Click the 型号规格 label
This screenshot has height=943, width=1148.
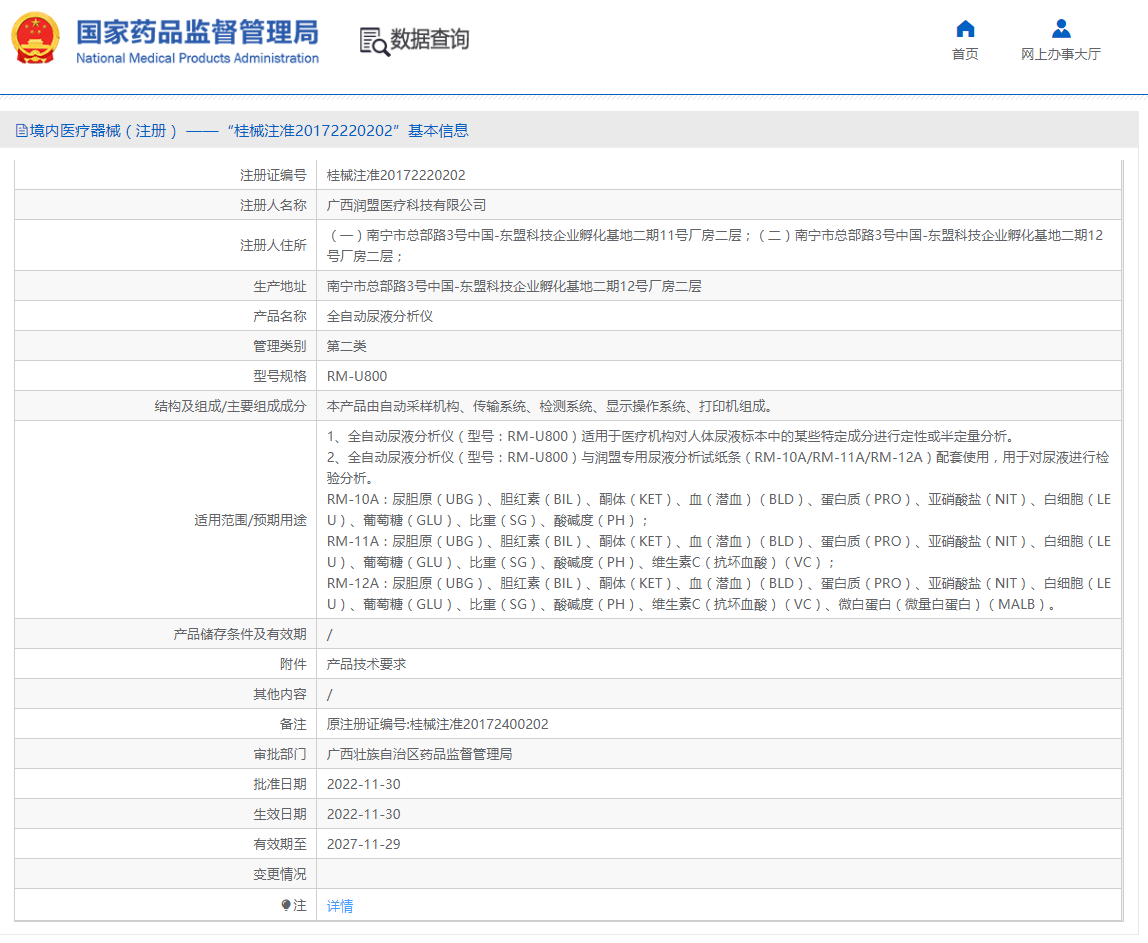280,376
